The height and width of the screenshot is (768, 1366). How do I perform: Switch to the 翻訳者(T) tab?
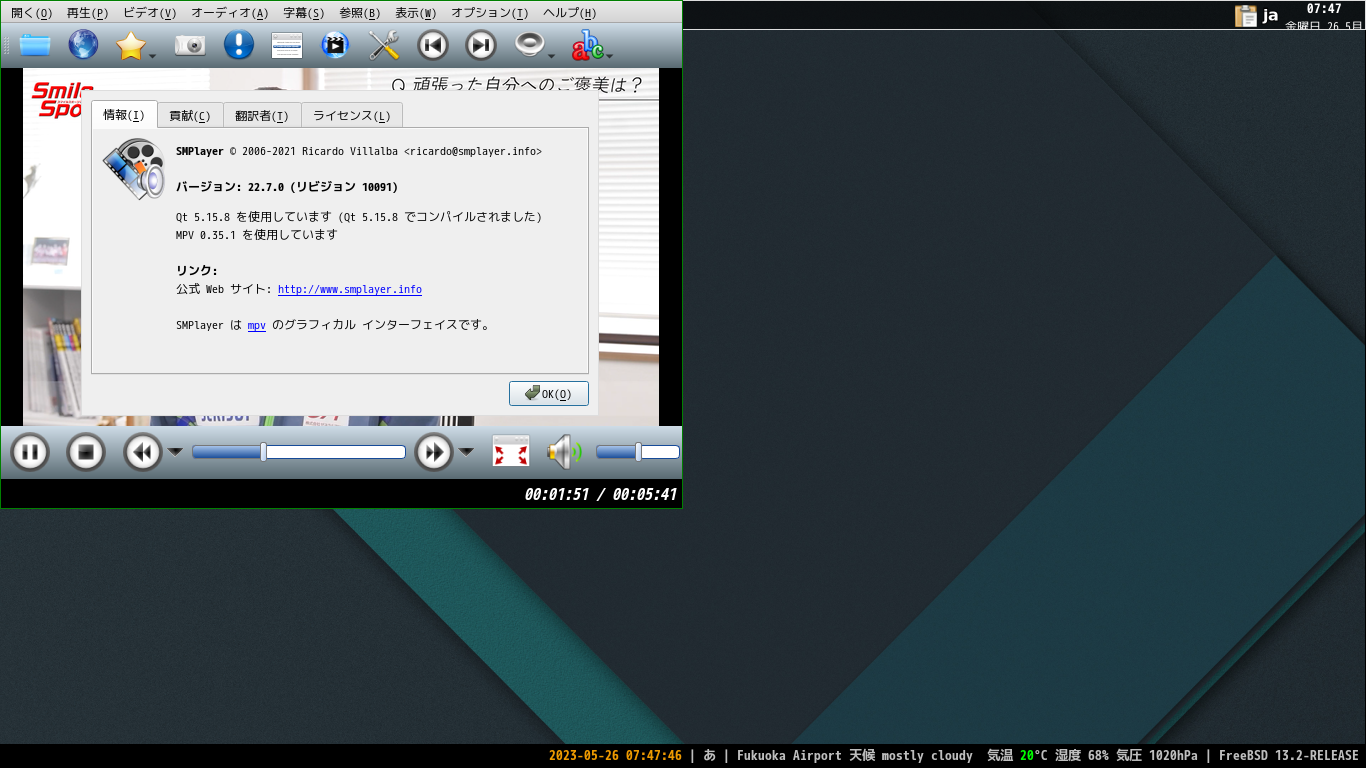pyautogui.click(x=262, y=116)
